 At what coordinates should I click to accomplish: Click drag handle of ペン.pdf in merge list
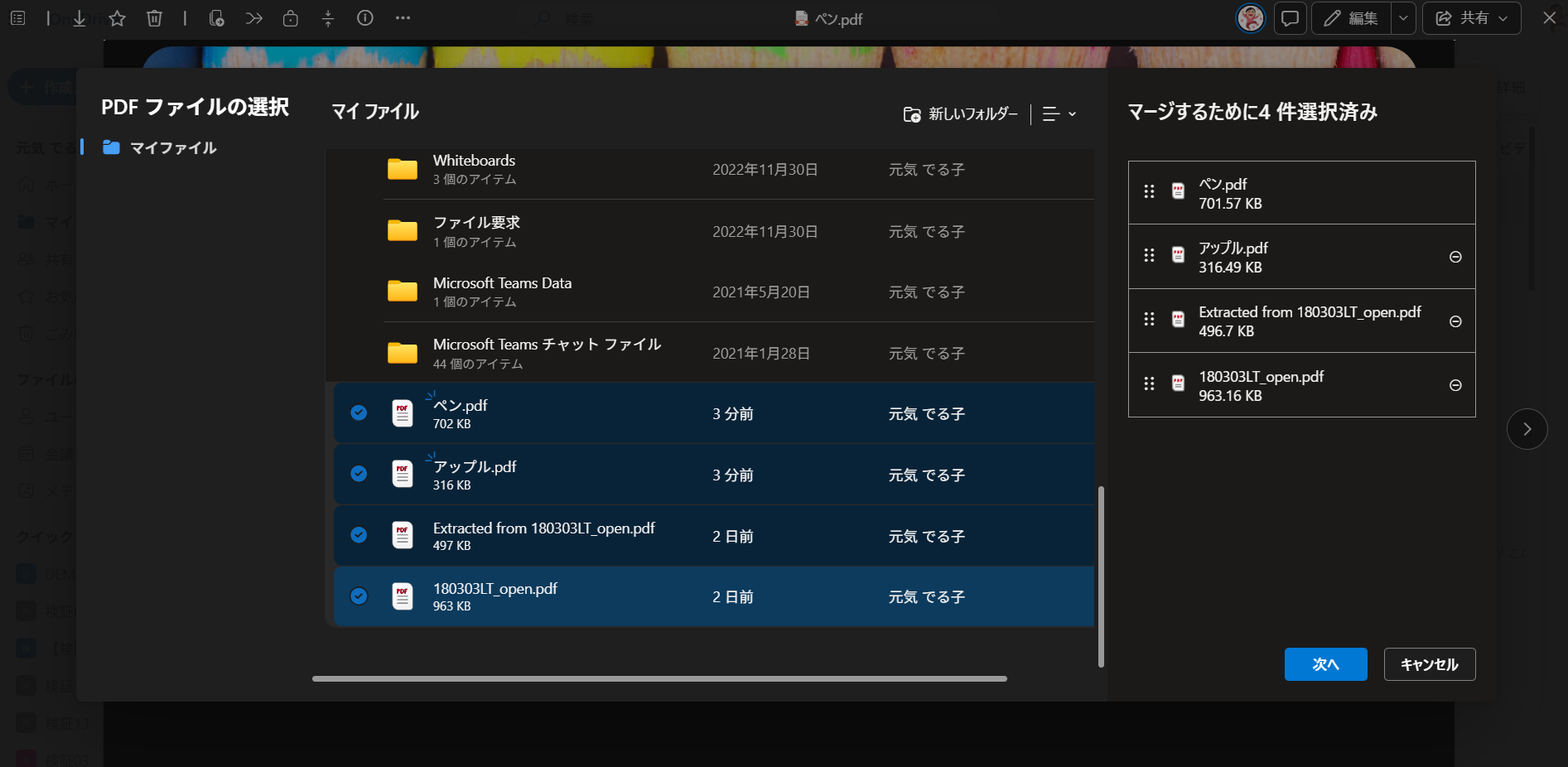point(1149,192)
